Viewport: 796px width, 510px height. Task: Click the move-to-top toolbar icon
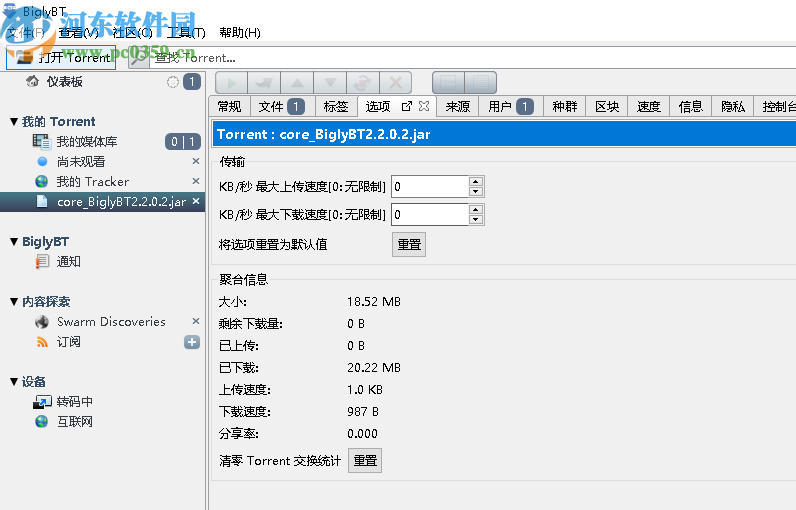264,82
